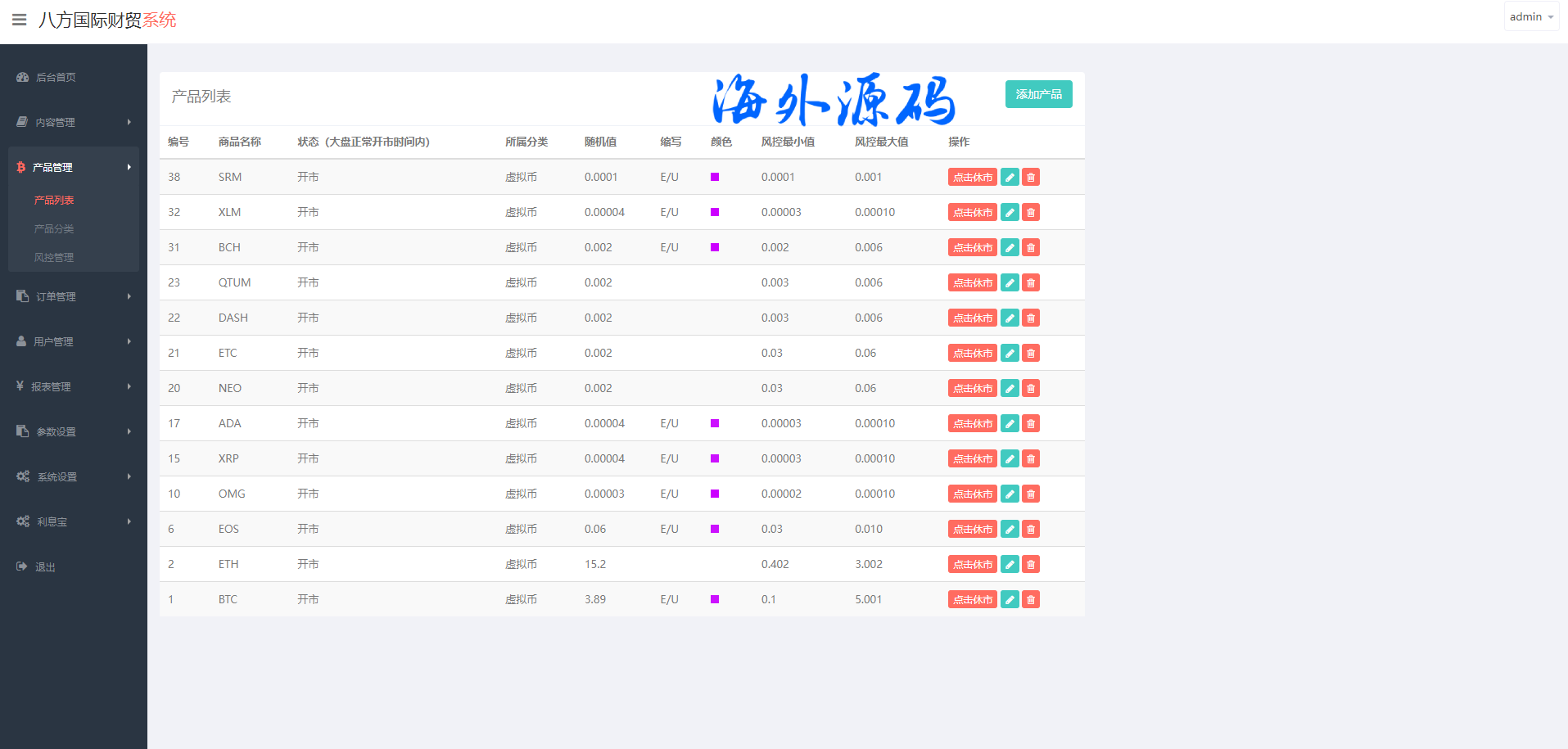Viewport: 1568px width, 749px height.
Task: Go to 后台首页 in sidebar
Action: (56, 77)
